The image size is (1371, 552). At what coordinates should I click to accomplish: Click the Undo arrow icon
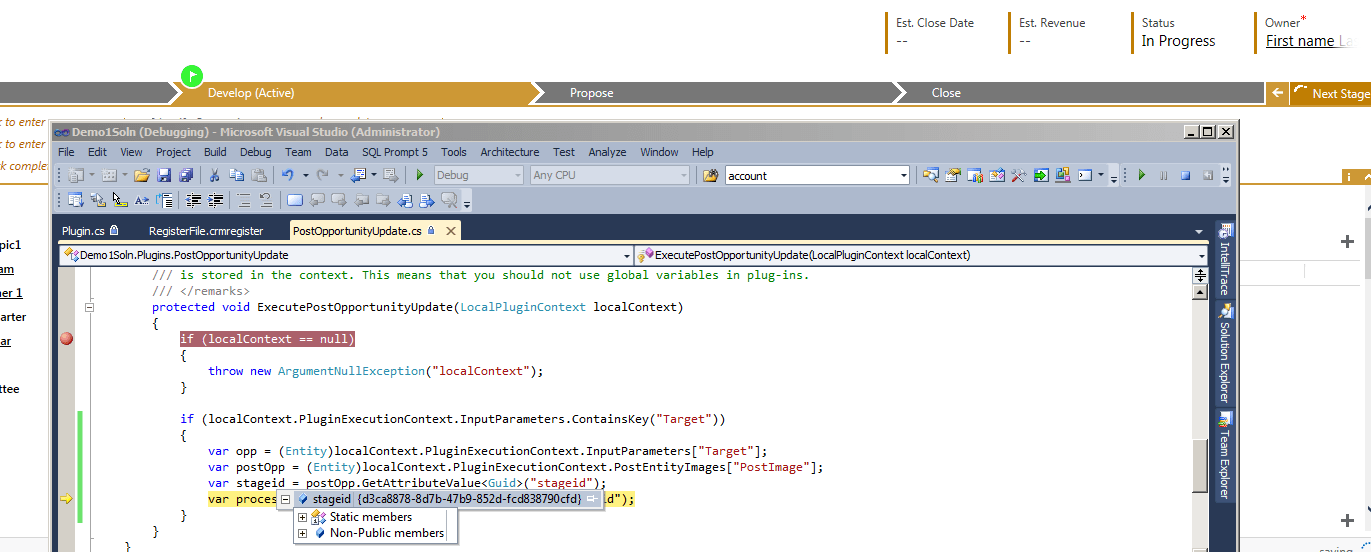click(288, 175)
